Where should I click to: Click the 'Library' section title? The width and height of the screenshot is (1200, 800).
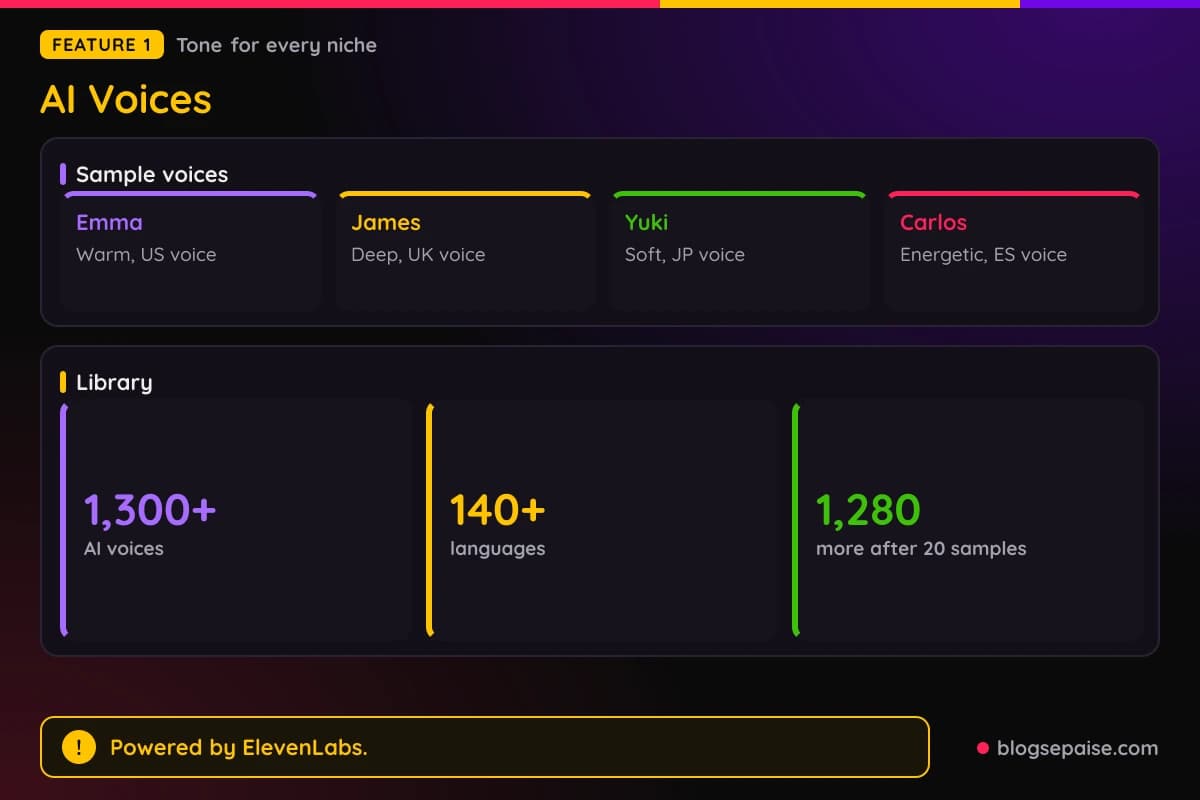click(114, 382)
